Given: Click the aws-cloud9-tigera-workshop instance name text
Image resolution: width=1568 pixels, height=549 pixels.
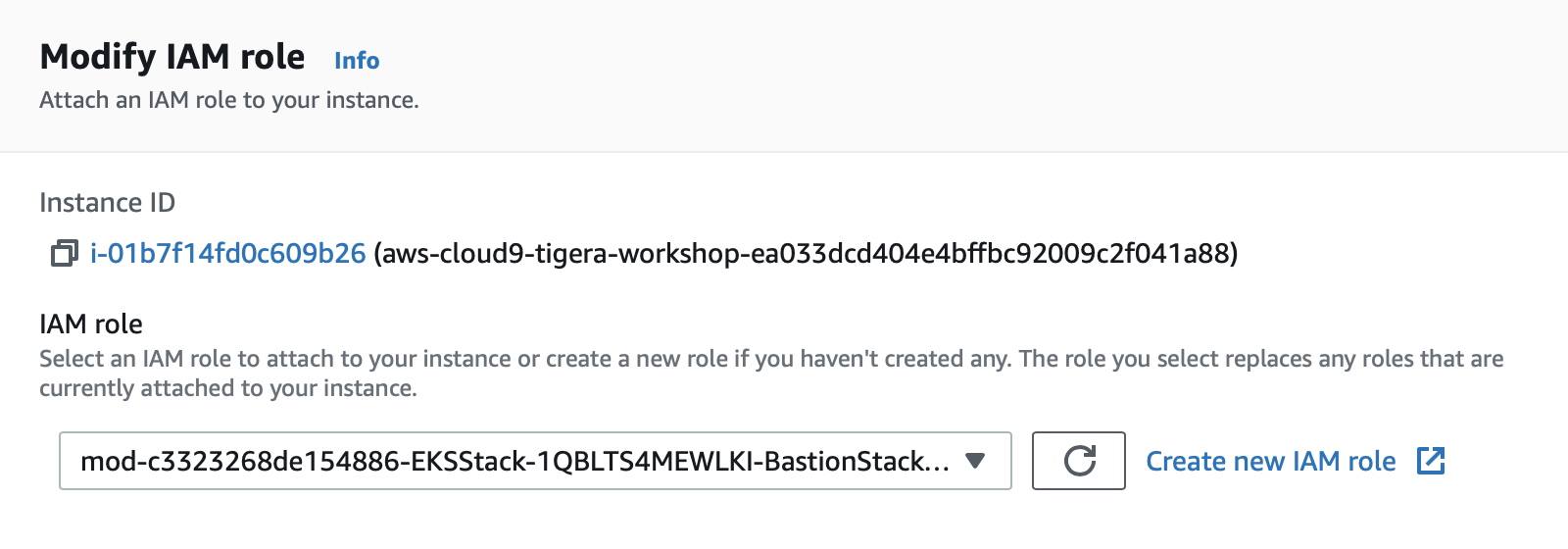Looking at the screenshot, I should coord(806,254).
